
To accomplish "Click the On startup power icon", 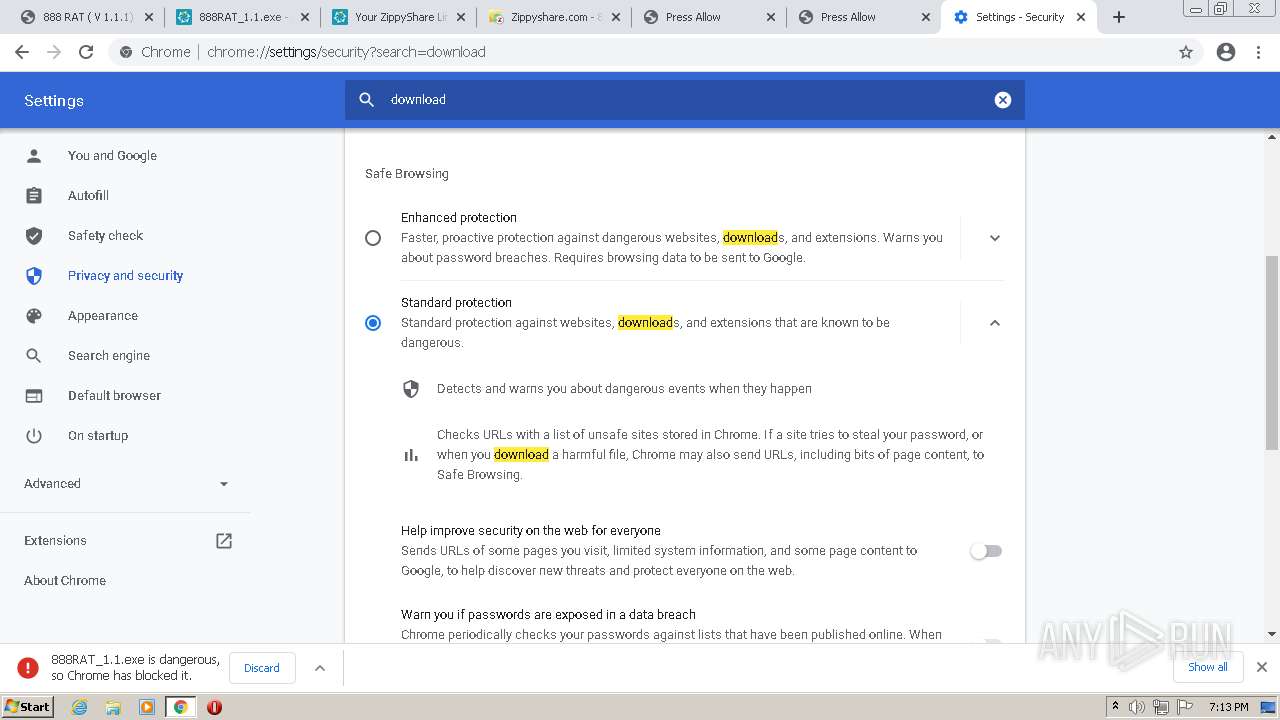I will [34, 436].
